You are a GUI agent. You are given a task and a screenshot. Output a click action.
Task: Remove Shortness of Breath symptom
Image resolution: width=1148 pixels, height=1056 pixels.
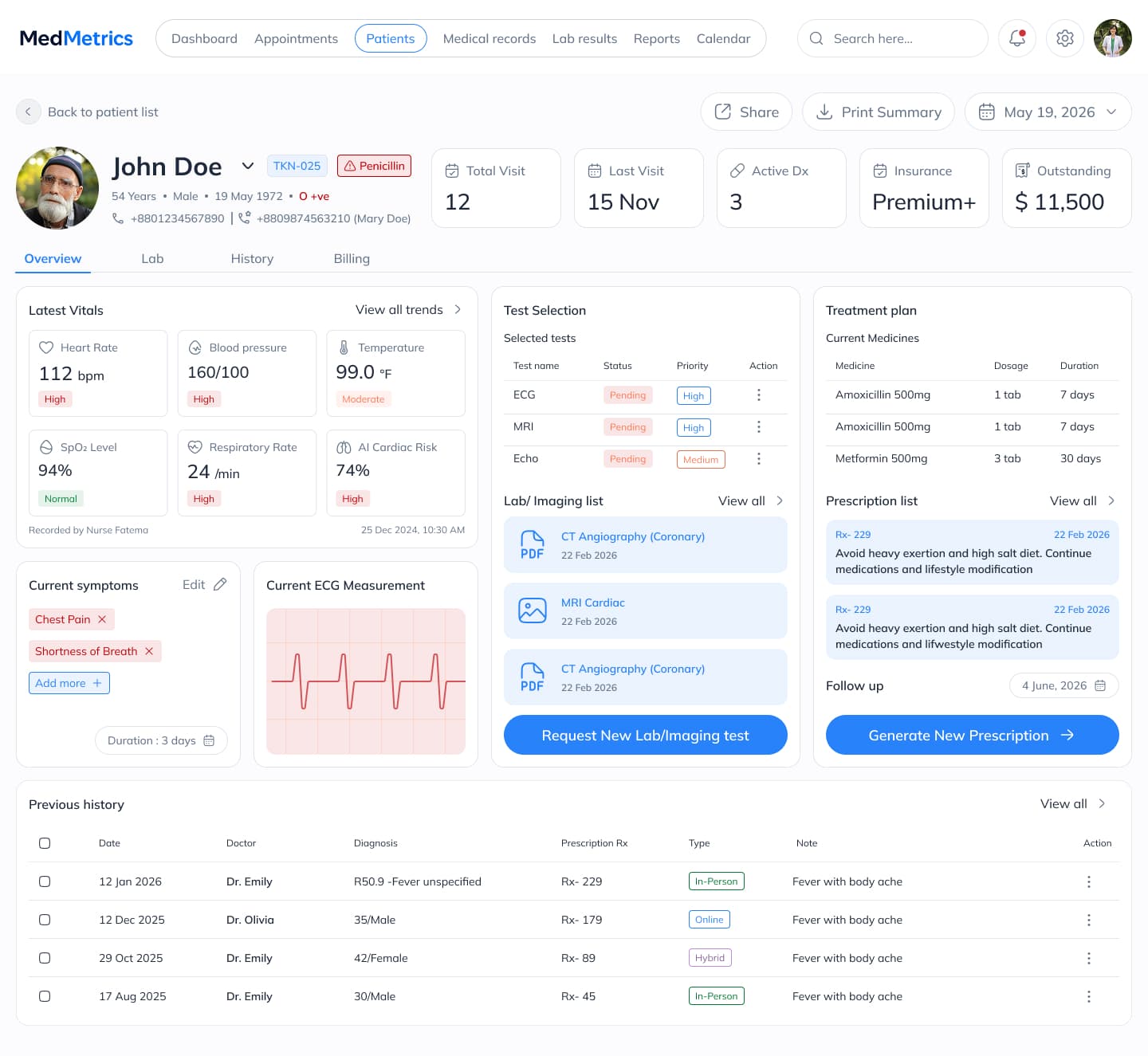149,651
